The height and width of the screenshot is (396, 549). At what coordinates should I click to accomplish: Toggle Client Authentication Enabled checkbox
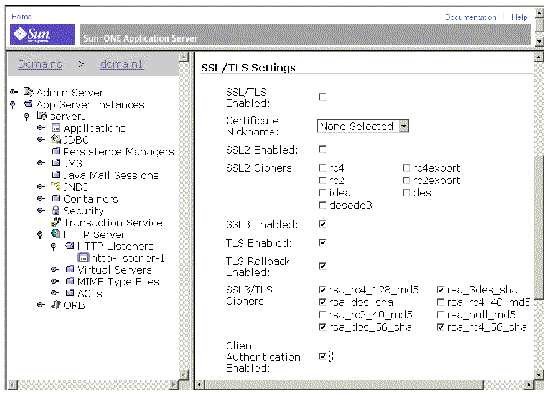coord(322,357)
